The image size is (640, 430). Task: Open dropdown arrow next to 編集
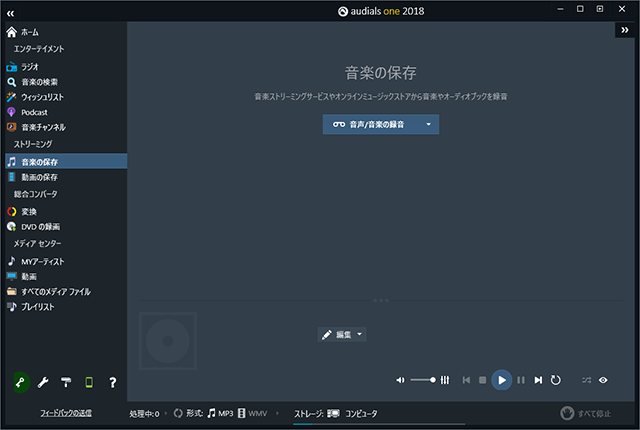pos(360,335)
